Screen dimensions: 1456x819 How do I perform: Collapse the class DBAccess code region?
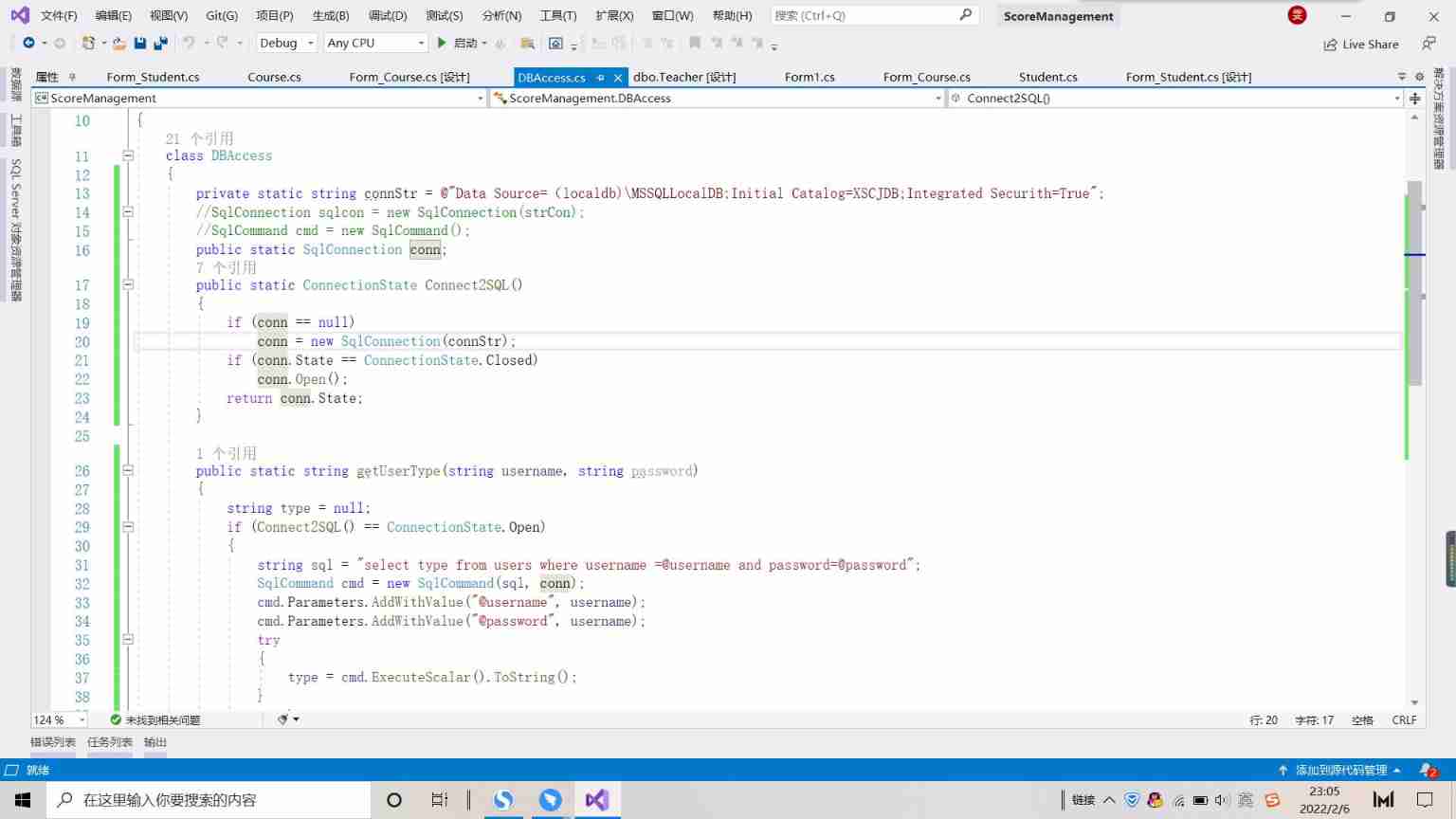pyautogui.click(x=128, y=155)
